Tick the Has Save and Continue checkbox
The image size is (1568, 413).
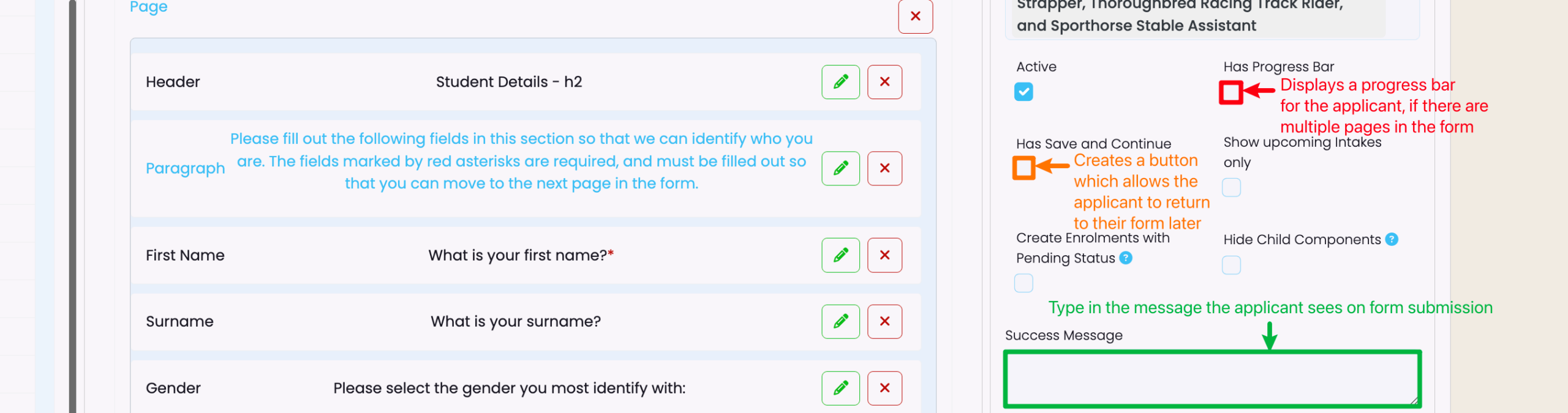tap(1023, 168)
